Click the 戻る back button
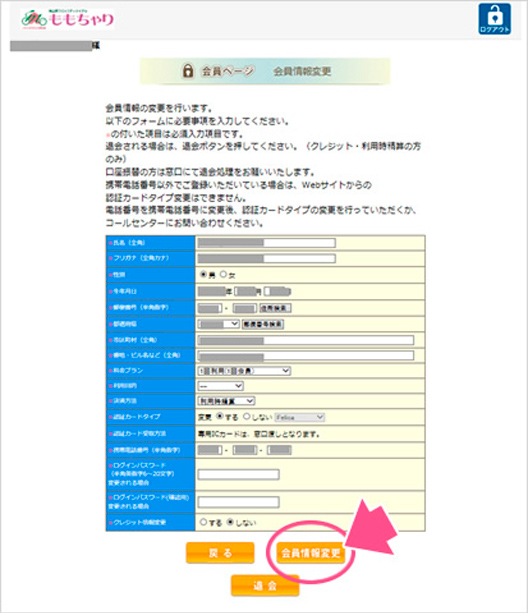 [220, 553]
